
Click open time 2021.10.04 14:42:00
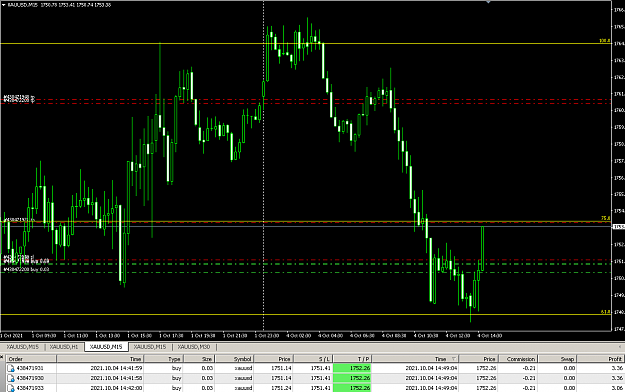[116, 388]
